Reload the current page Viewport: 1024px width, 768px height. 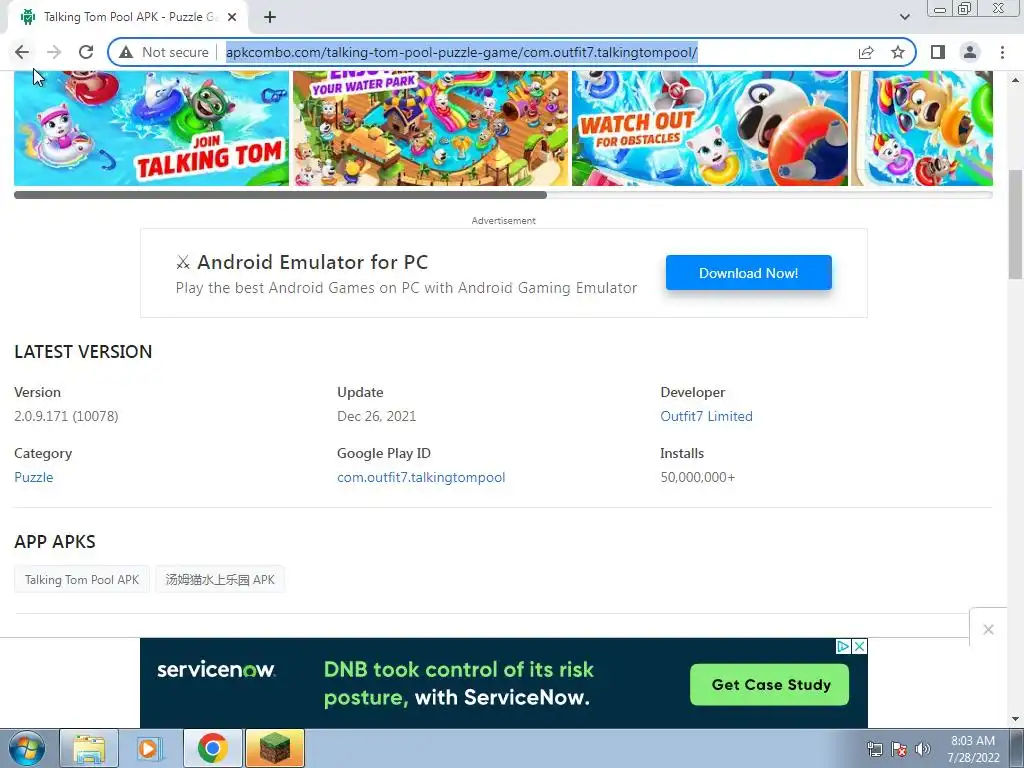pos(86,52)
